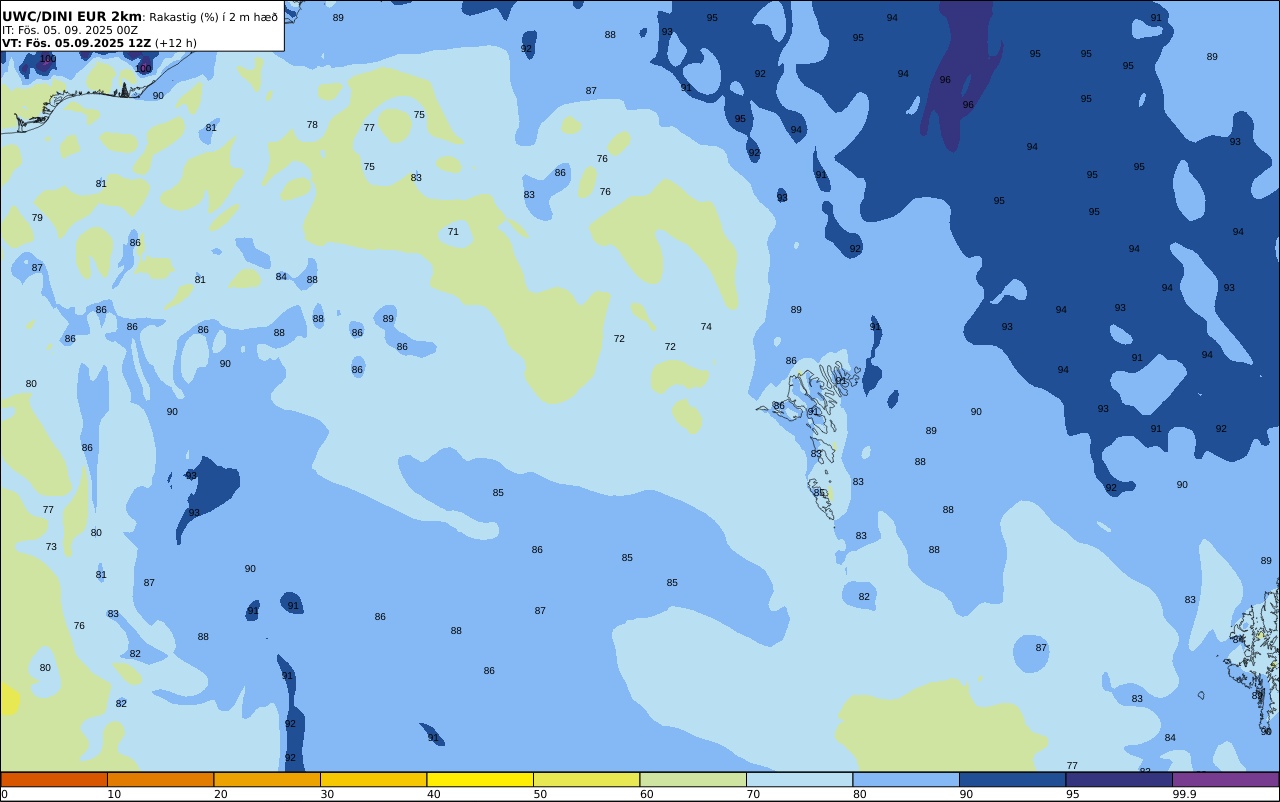
Task: Click the "99.9" legend tick label
Action: pyautogui.click(x=1184, y=794)
